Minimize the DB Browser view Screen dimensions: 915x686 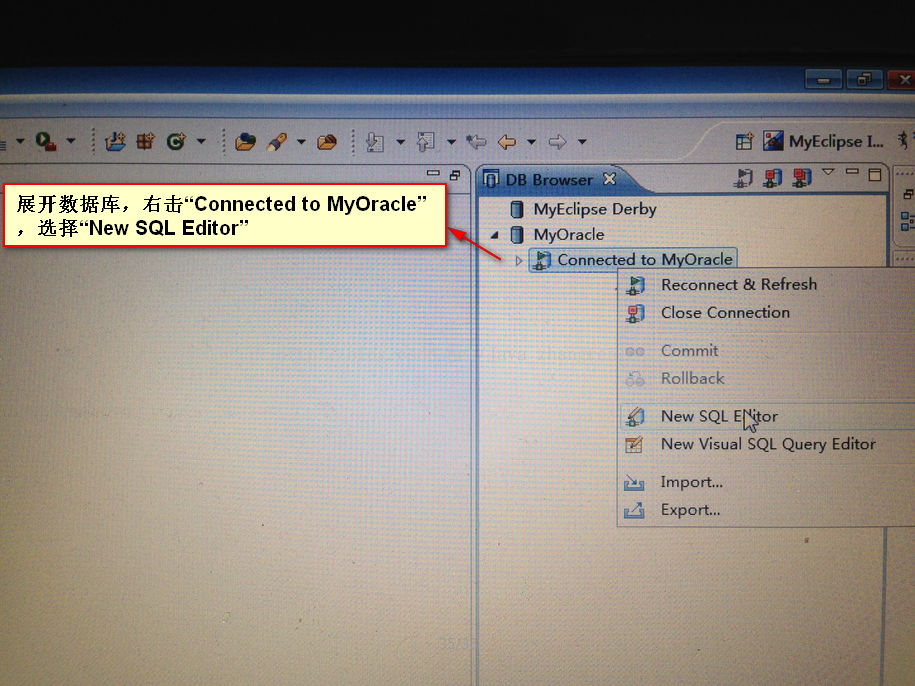pos(852,172)
